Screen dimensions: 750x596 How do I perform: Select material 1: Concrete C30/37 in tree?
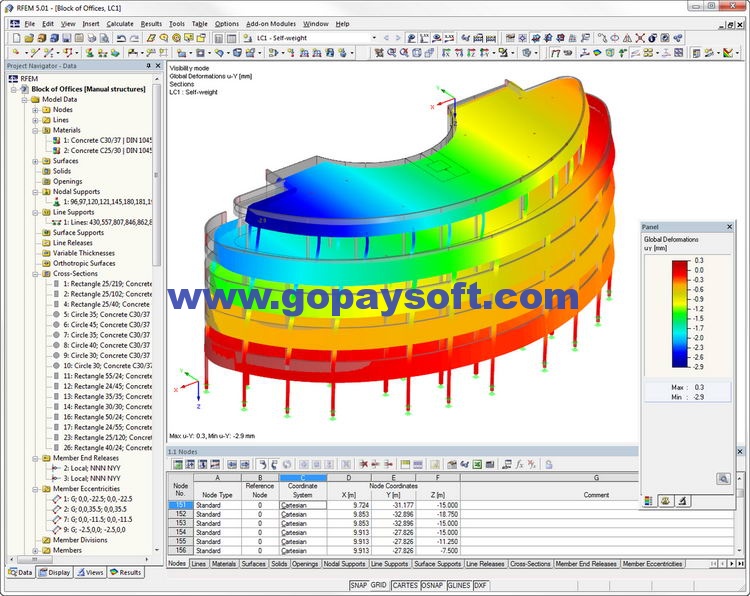click(x=107, y=141)
